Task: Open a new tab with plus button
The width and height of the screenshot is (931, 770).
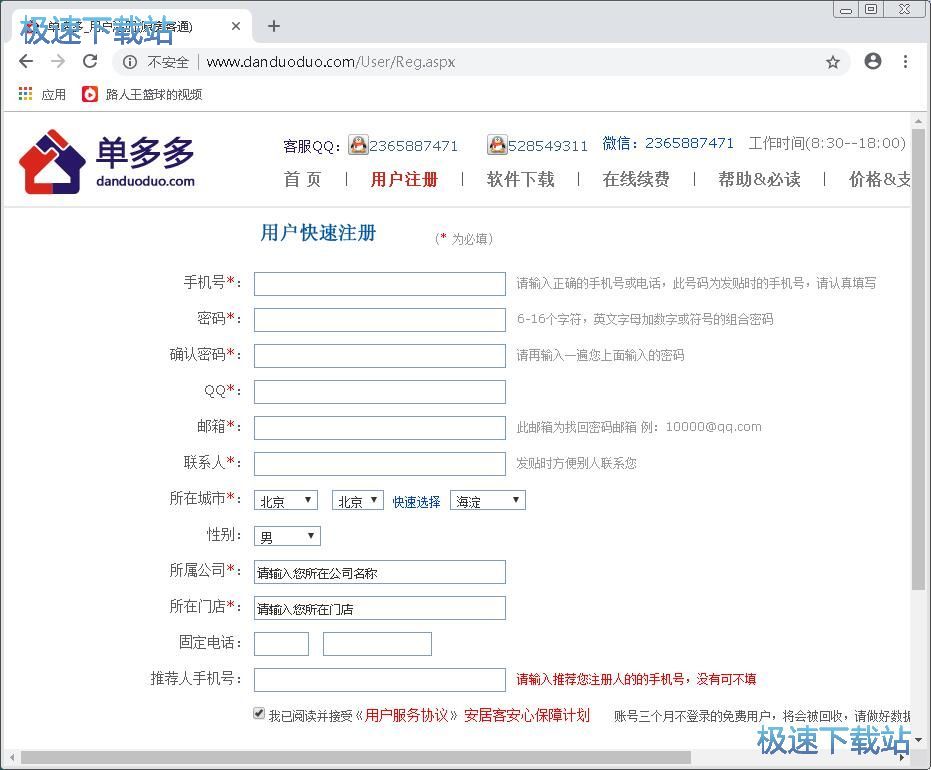Action: point(274,26)
